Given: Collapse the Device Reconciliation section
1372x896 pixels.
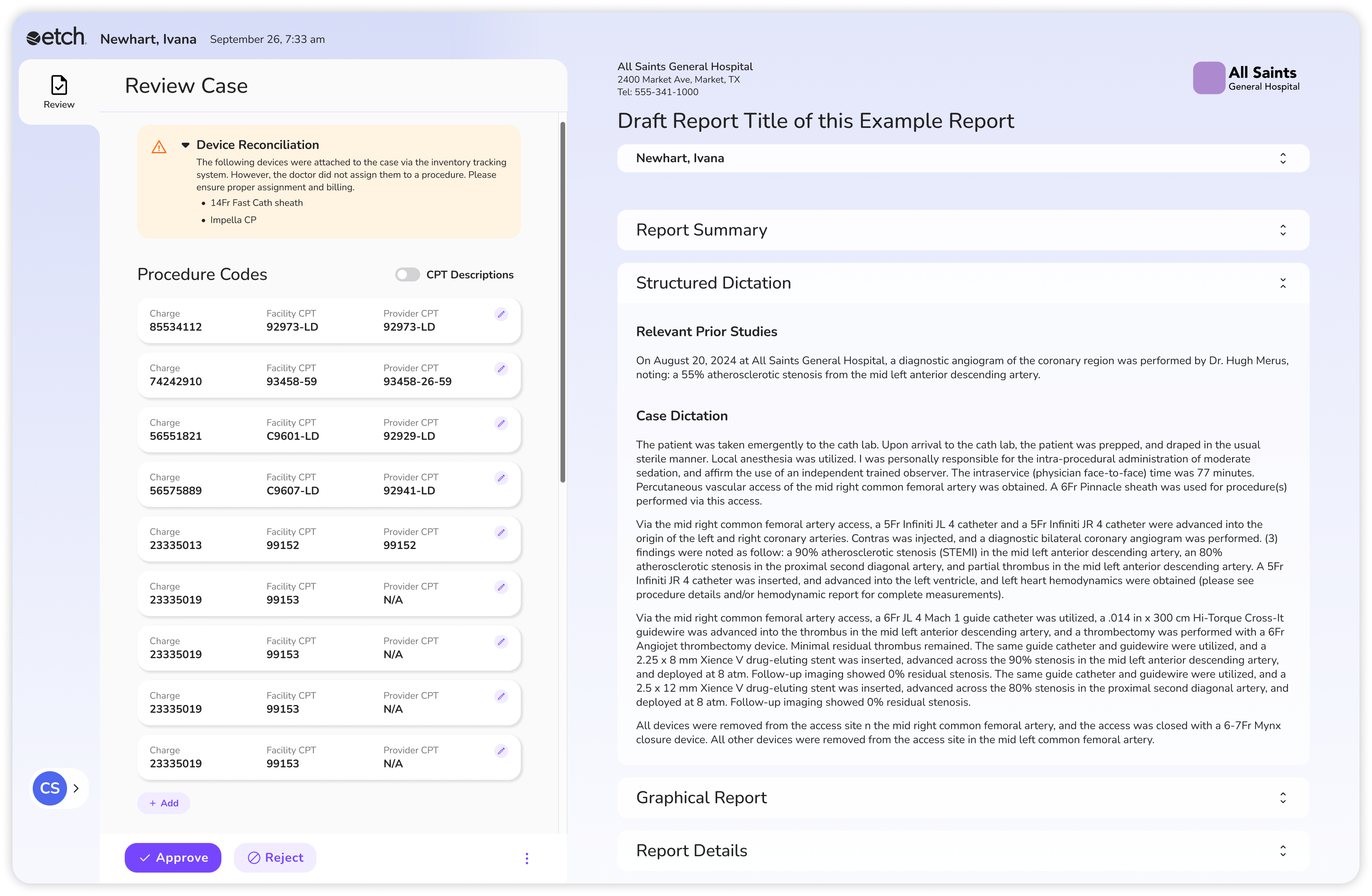Looking at the screenshot, I should (x=186, y=145).
